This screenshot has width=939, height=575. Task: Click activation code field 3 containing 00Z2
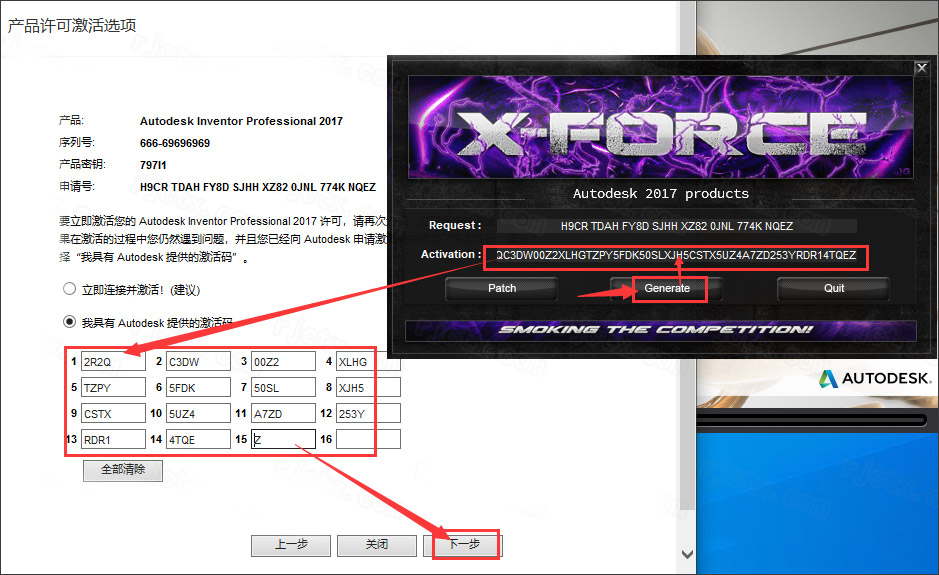283,362
